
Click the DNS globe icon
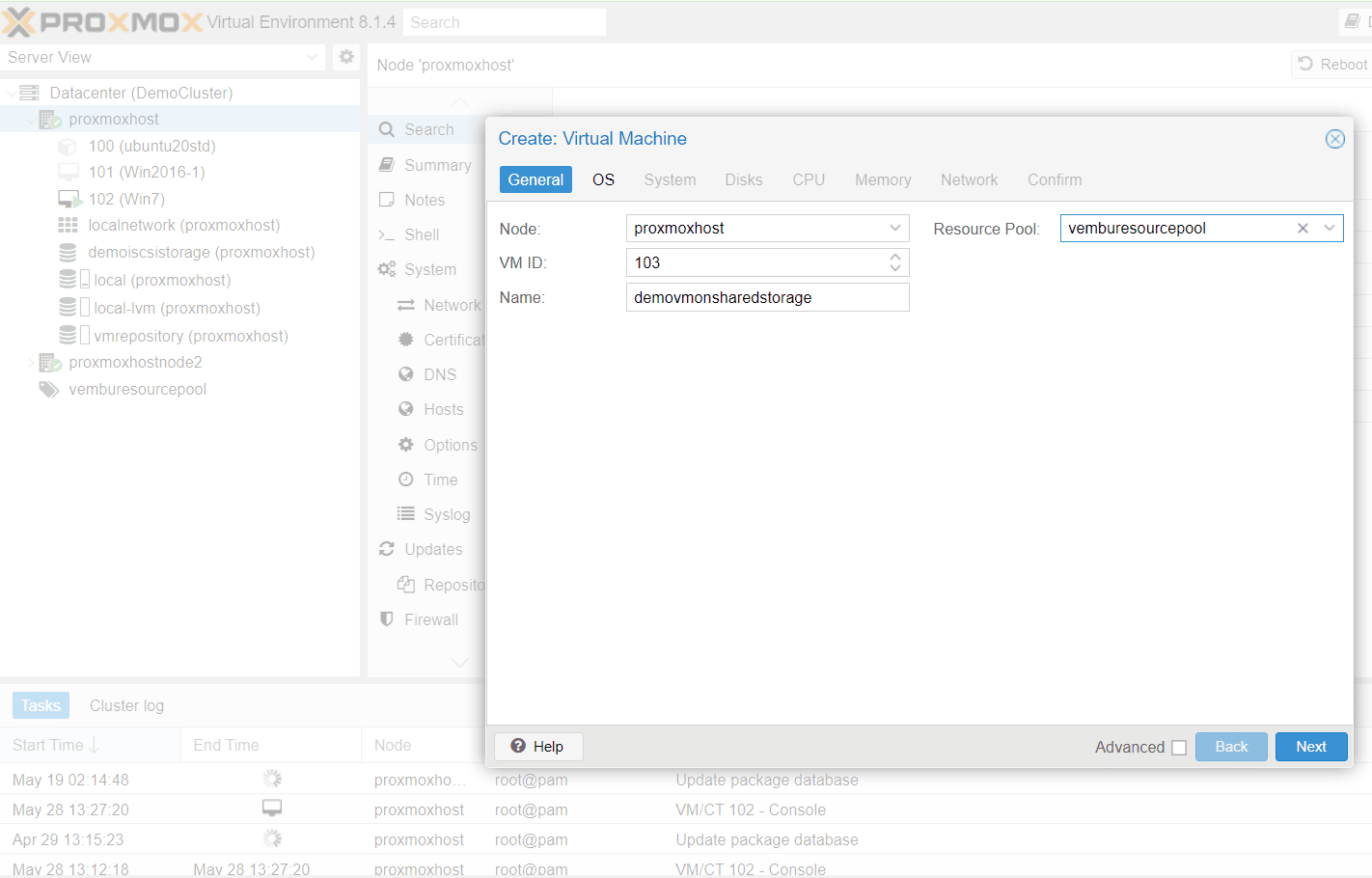[406, 374]
